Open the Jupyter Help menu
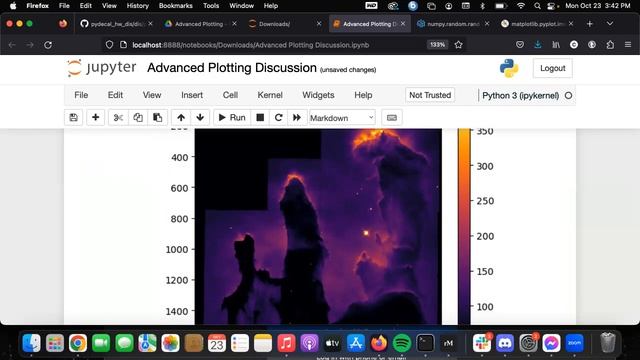Screen dimensions: 640x360 (363, 95)
